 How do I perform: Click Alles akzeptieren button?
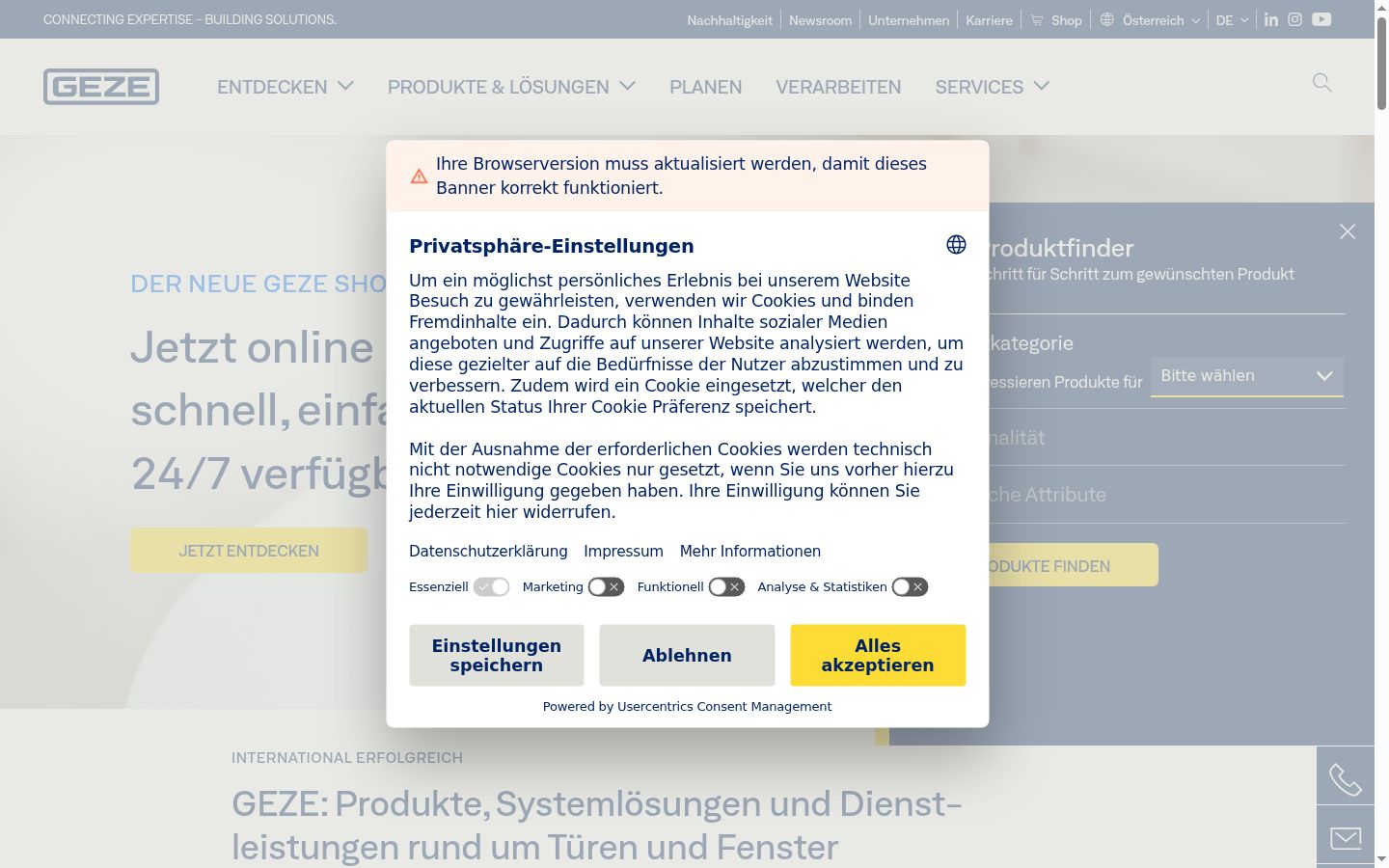[x=878, y=656]
